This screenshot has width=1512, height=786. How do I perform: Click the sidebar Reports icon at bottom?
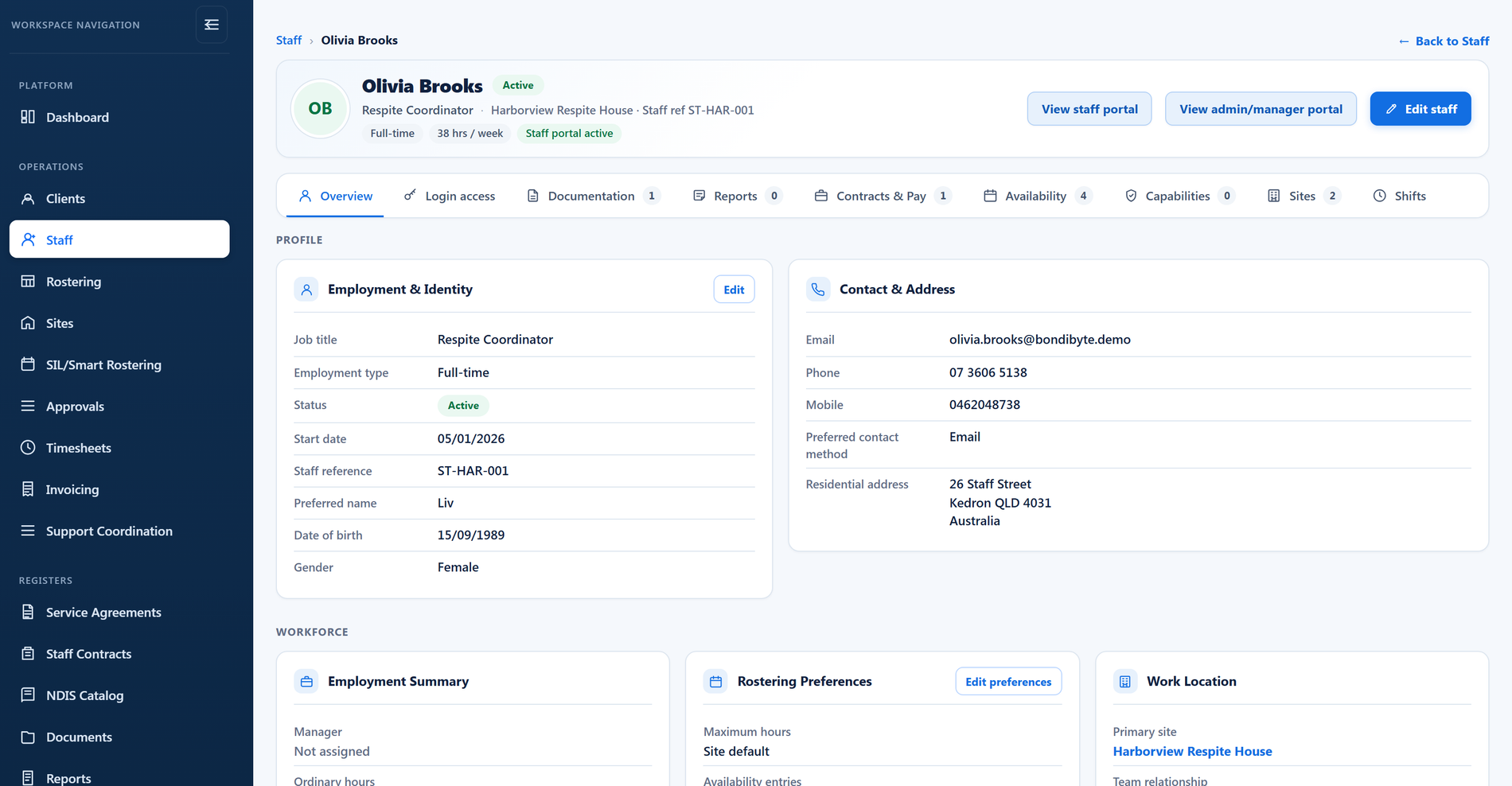pyautogui.click(x=28, y=778)
